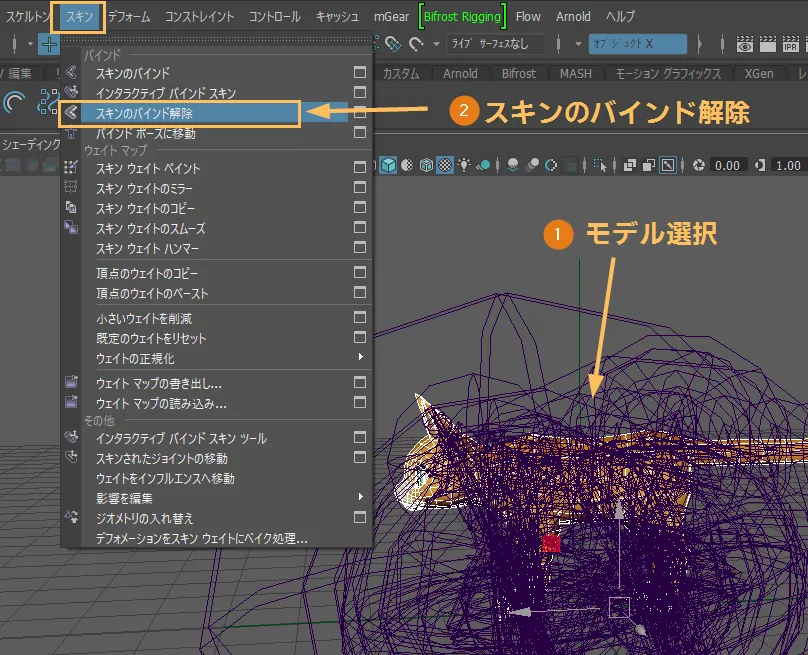
Task: Open options box for スキン ウェイトのコピー
Action: [360, 207]
